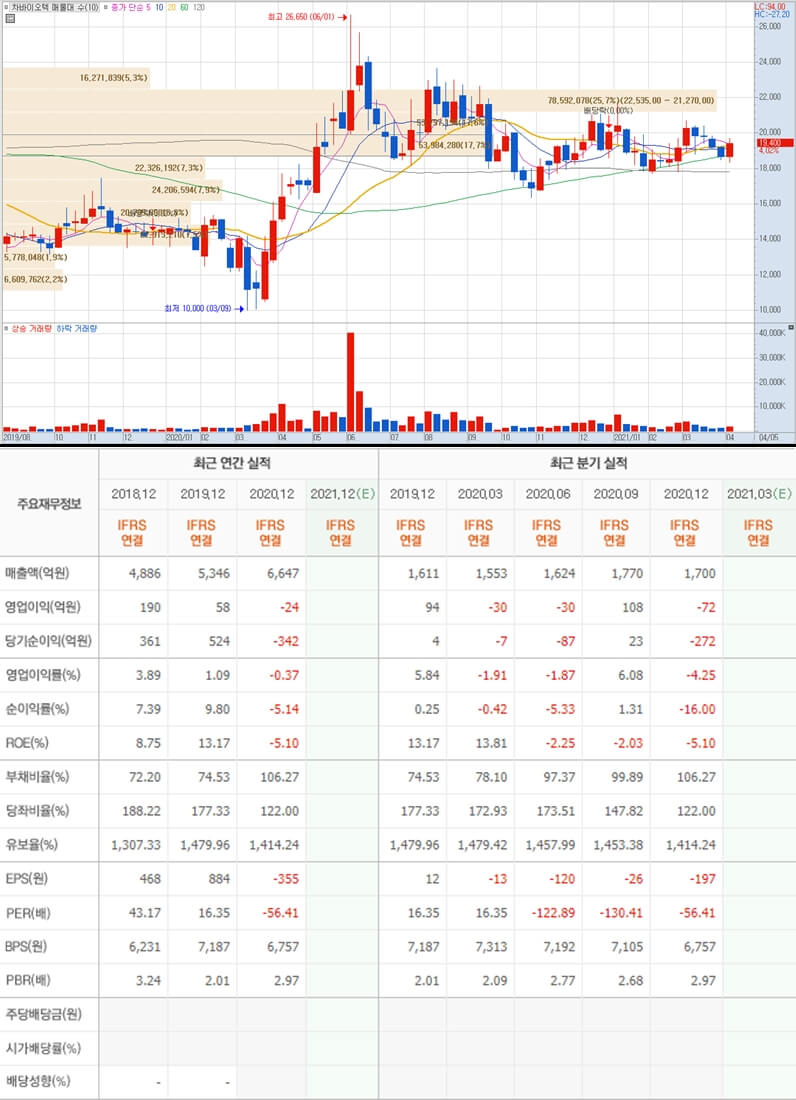
Task: Click the quarterly '2020.06' column header
Action: [548, 494]
